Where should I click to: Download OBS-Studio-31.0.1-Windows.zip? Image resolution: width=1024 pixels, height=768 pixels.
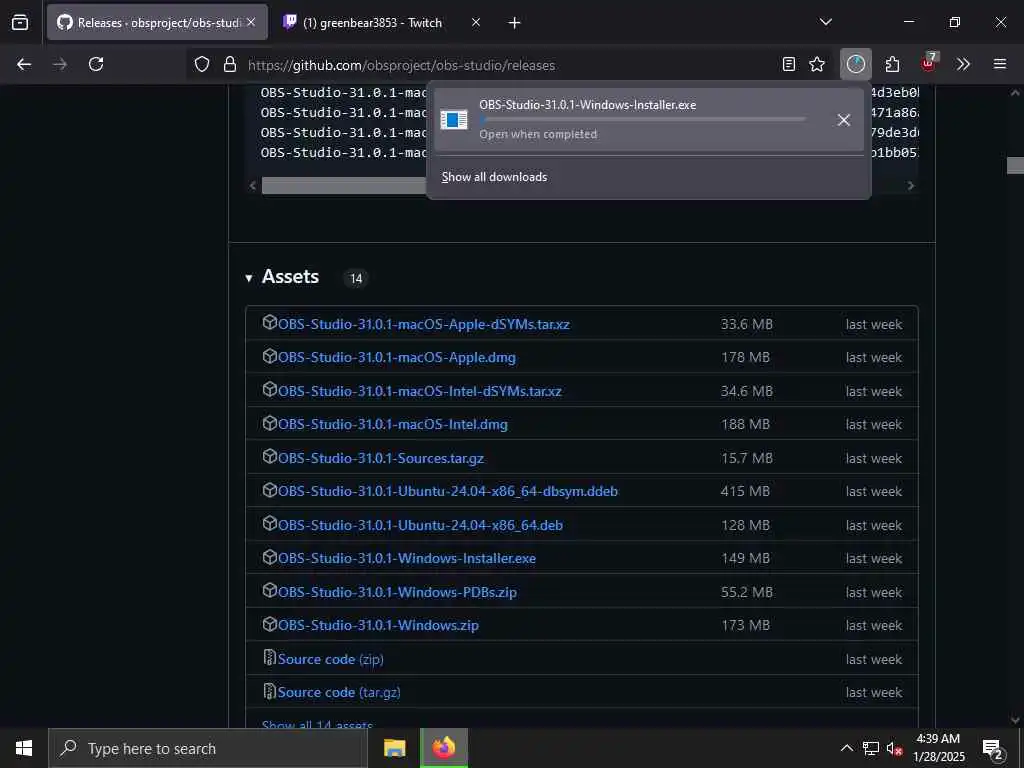pyautogui.click(x=378, y=625)
